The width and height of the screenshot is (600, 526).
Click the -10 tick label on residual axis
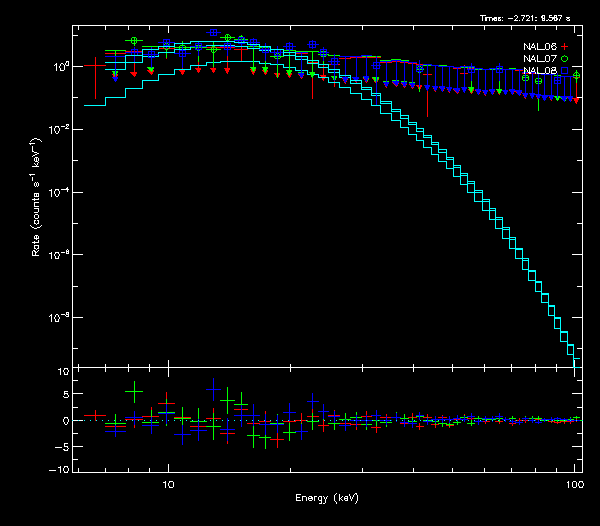(61, 470)
